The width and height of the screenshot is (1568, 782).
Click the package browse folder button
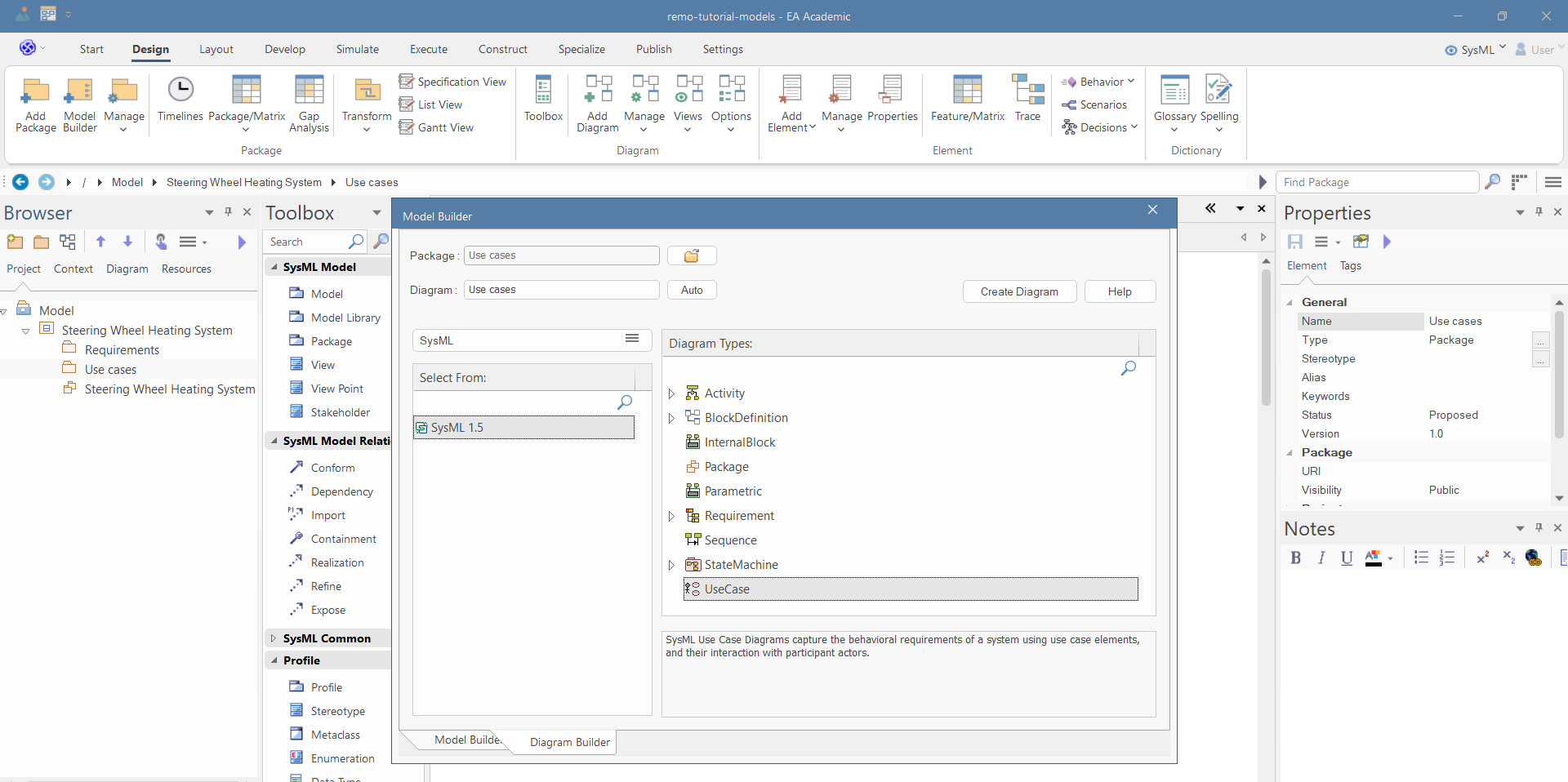click(x=691, y=255)
